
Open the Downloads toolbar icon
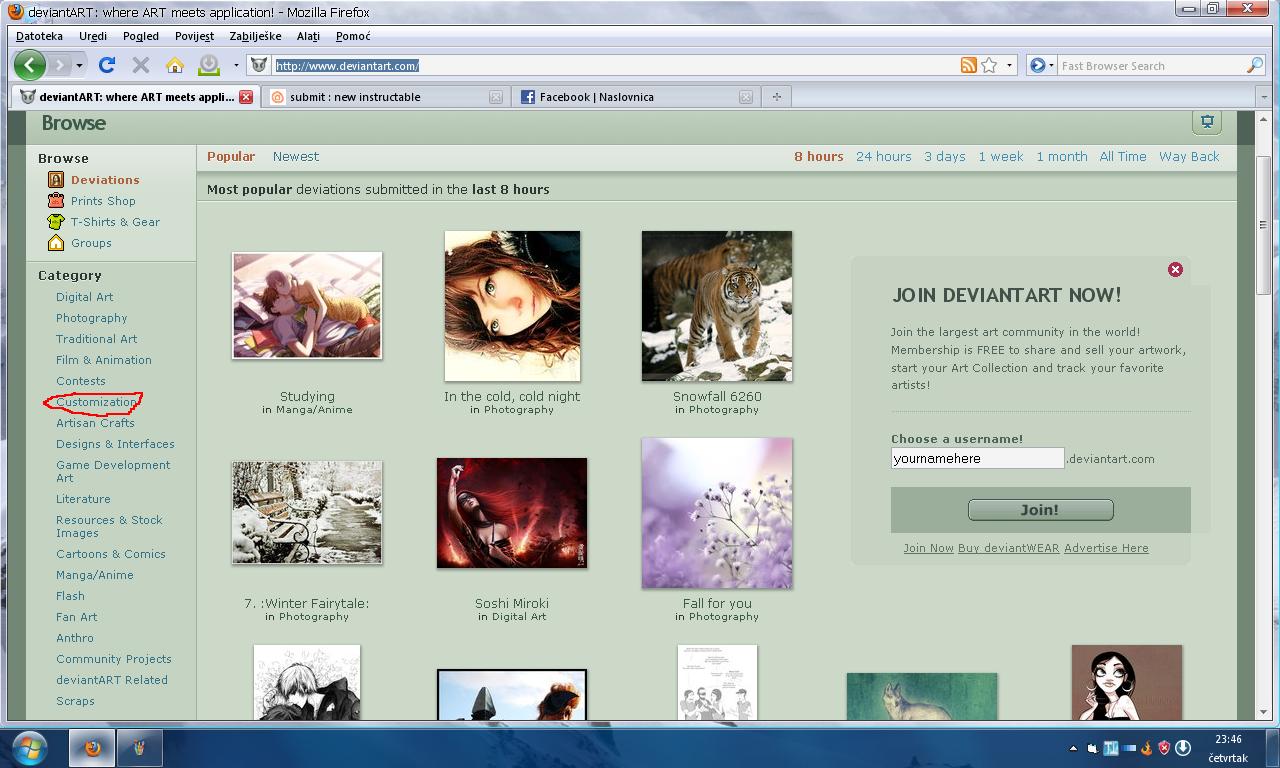209,65
